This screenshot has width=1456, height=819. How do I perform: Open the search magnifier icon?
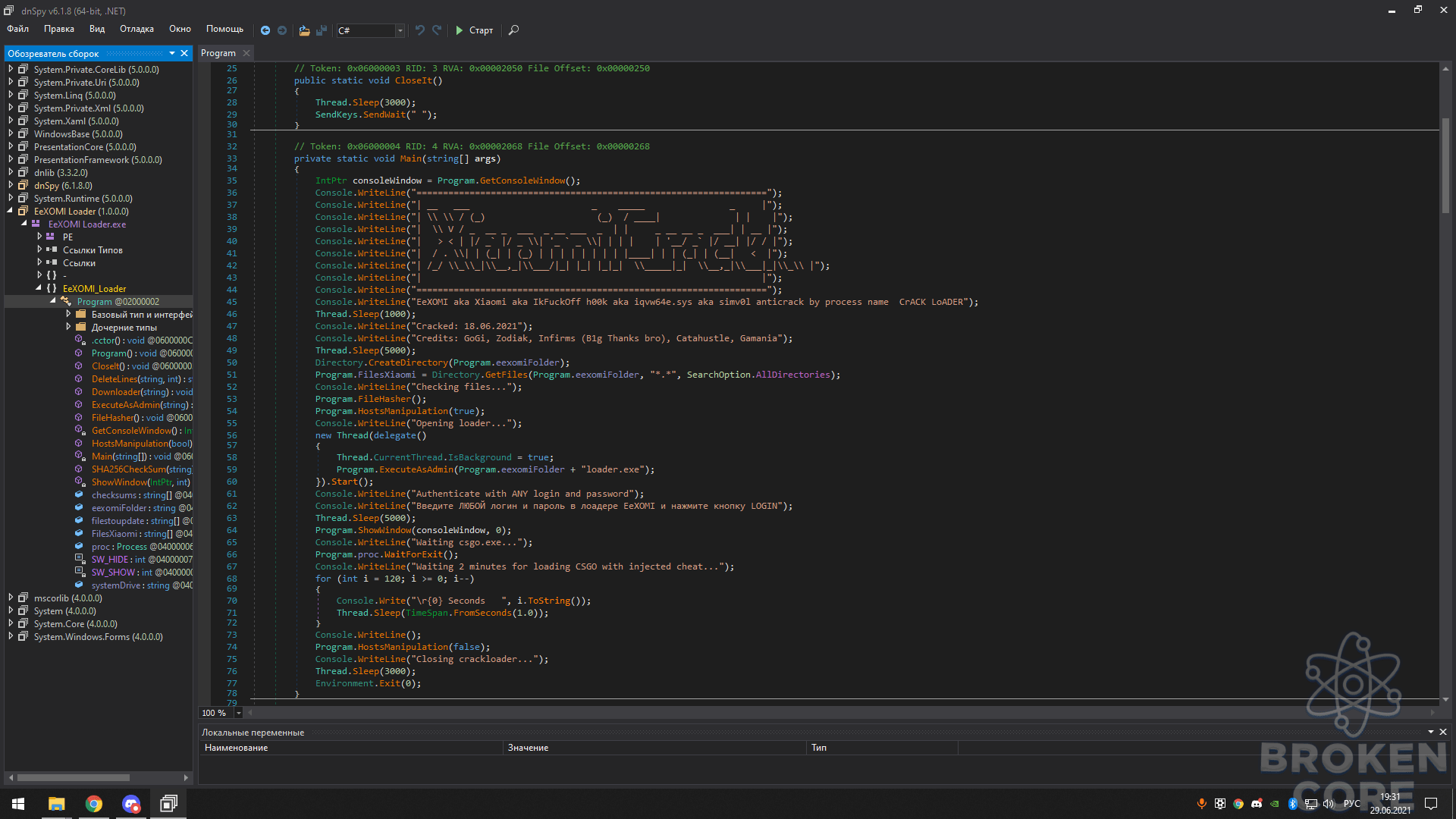tap(513, 30)
